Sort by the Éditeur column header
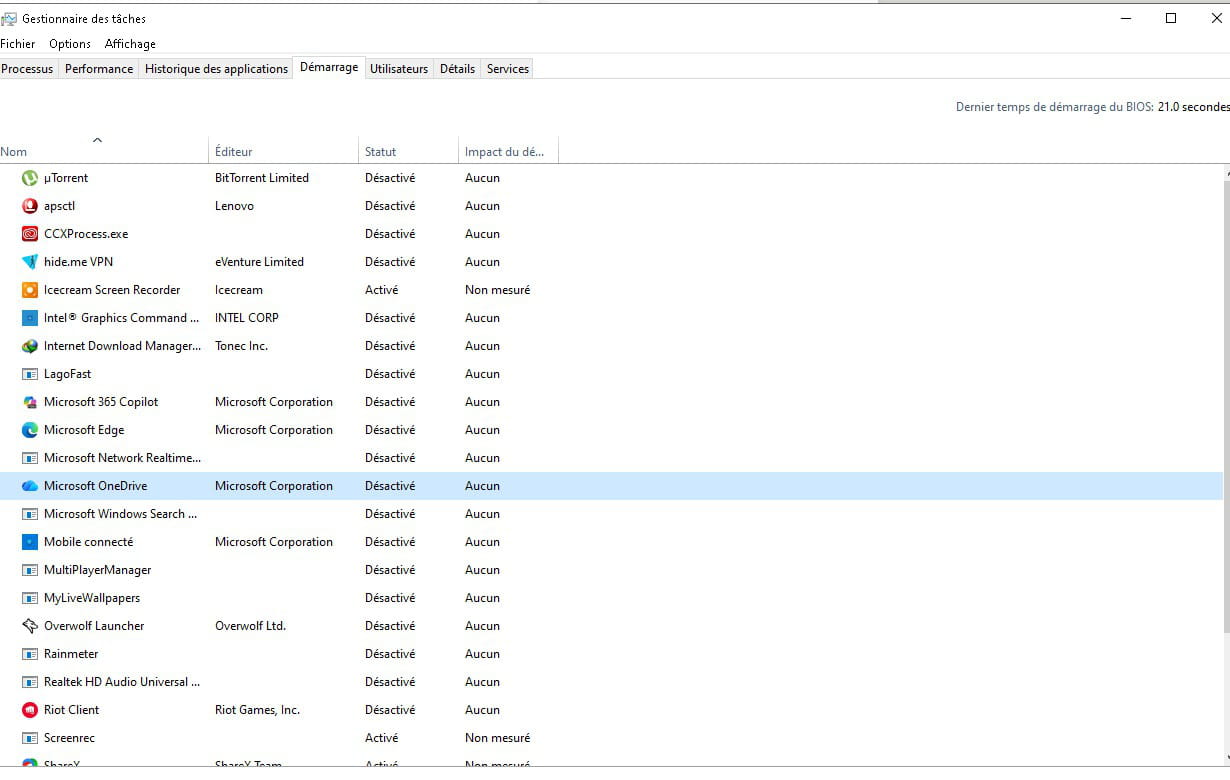1230x780 pixels. [x=233, y=152]
